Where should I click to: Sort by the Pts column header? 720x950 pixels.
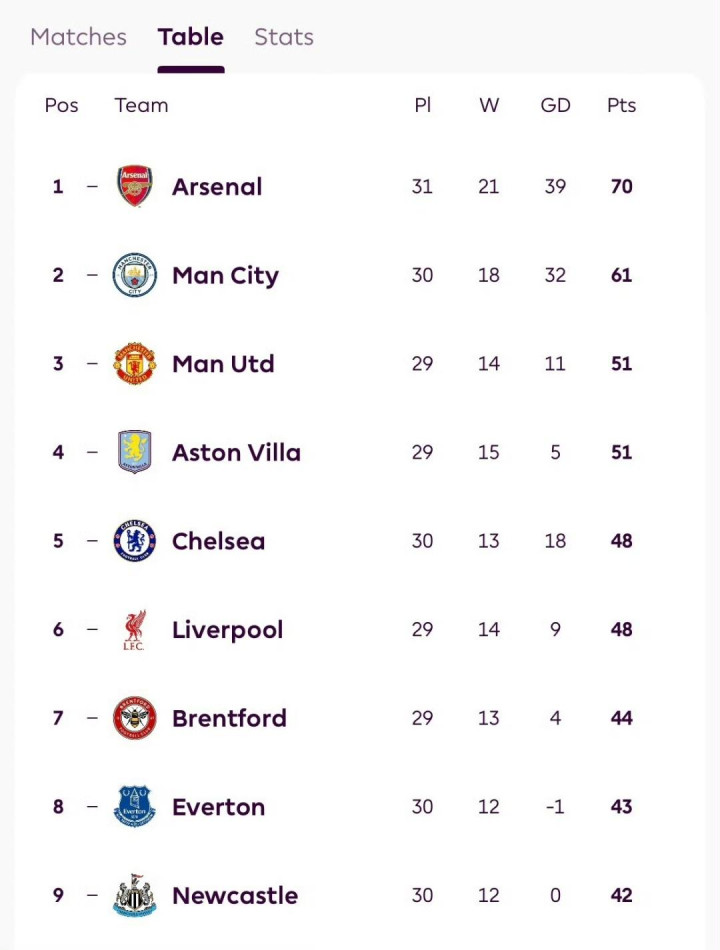(x=621, y=105)
